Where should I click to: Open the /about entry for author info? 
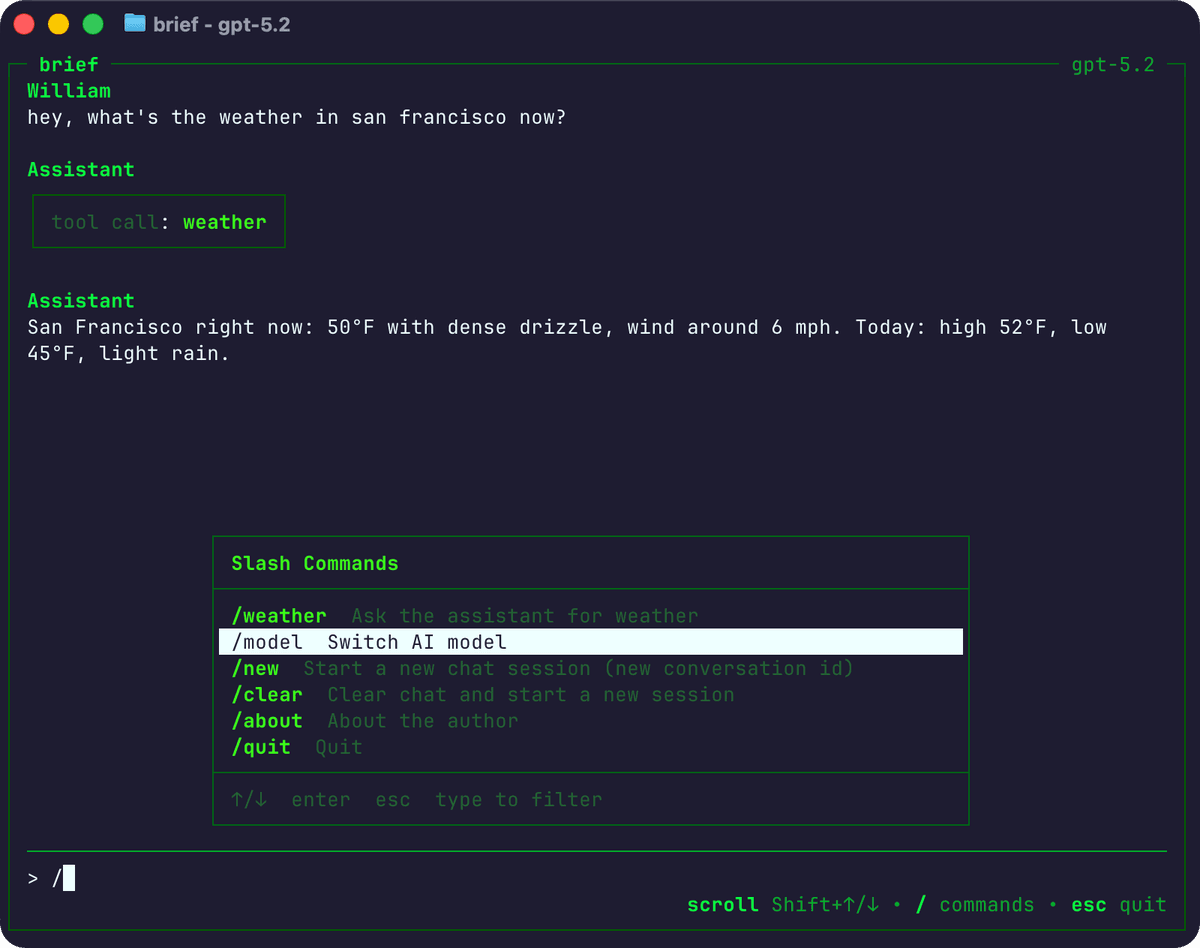tap(266, 720)
